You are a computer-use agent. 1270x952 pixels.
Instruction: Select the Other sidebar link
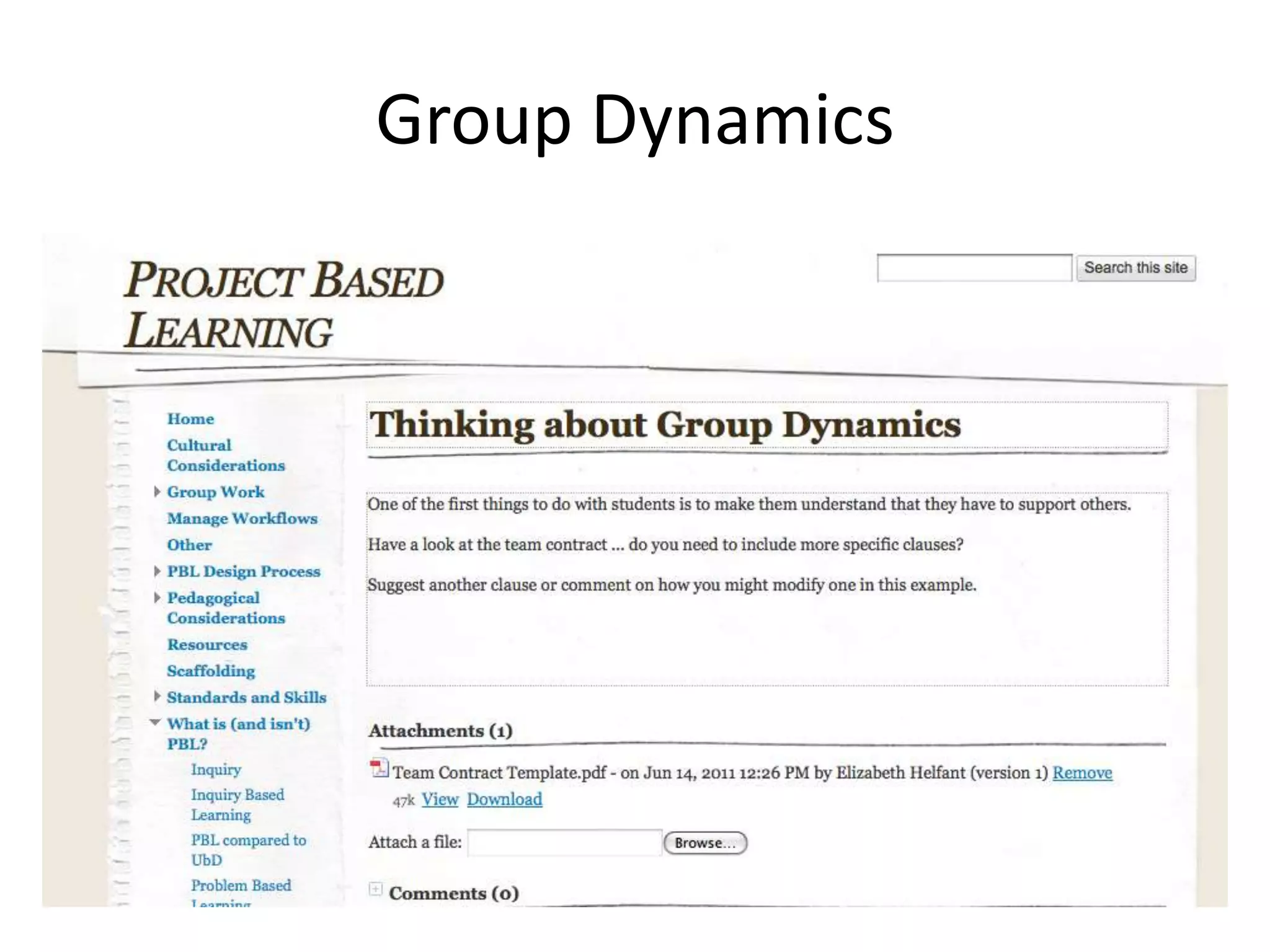coord(189,545)
